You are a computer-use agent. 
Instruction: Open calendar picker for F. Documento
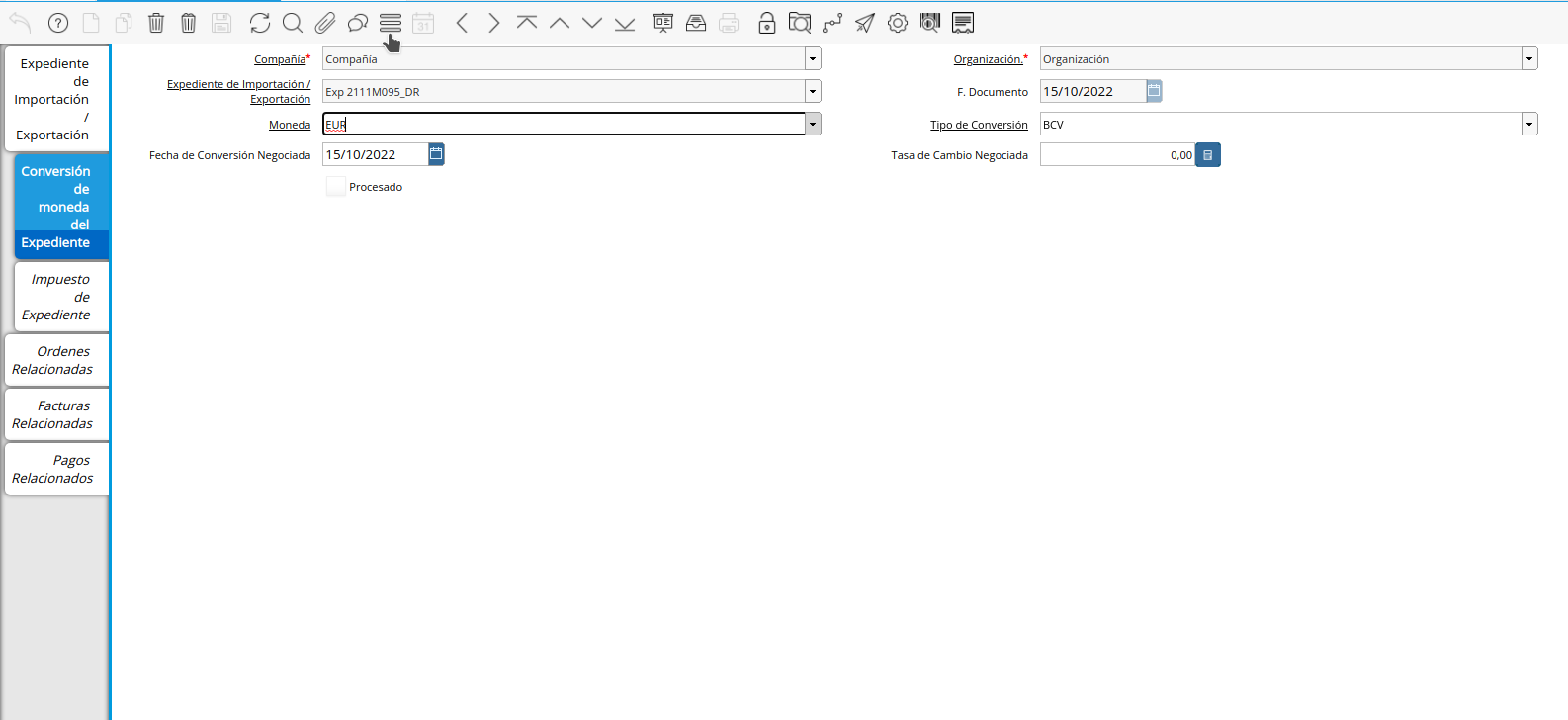tap(1154, 91)
